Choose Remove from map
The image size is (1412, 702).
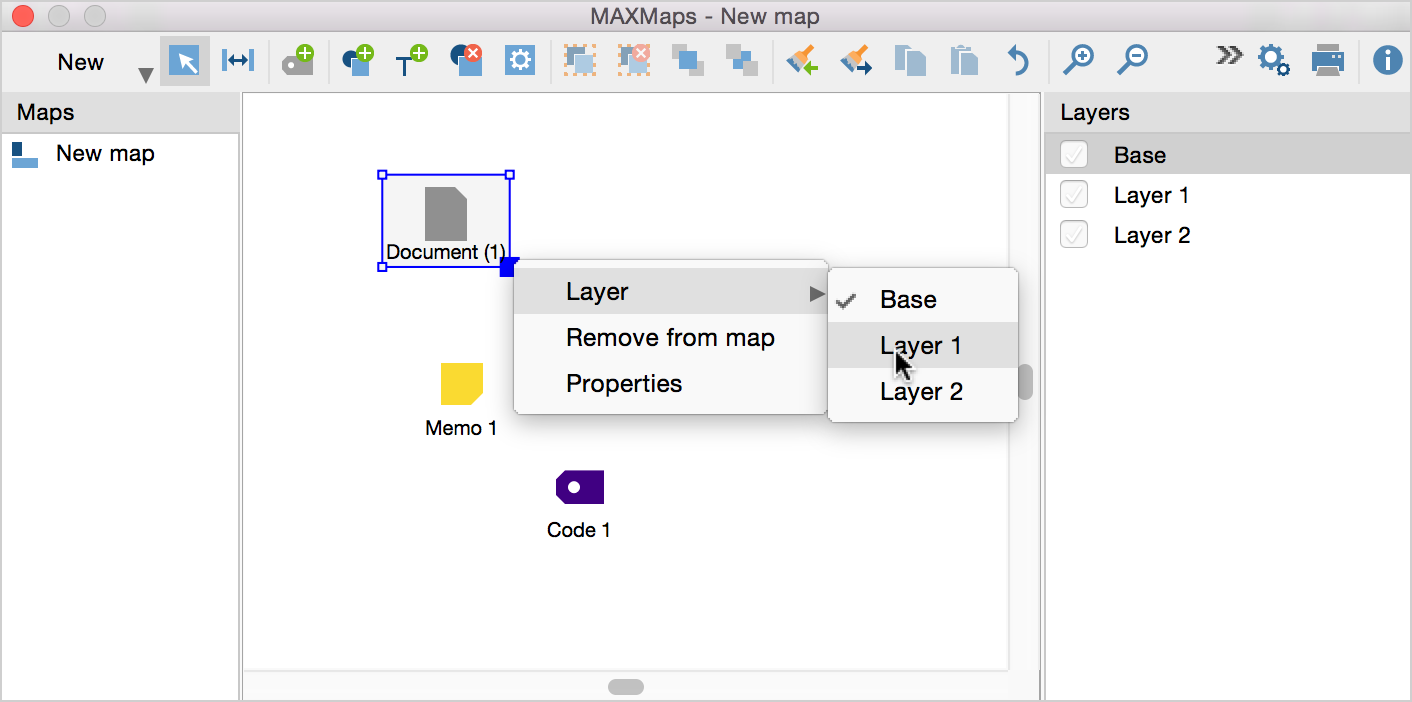coord(670,338)
